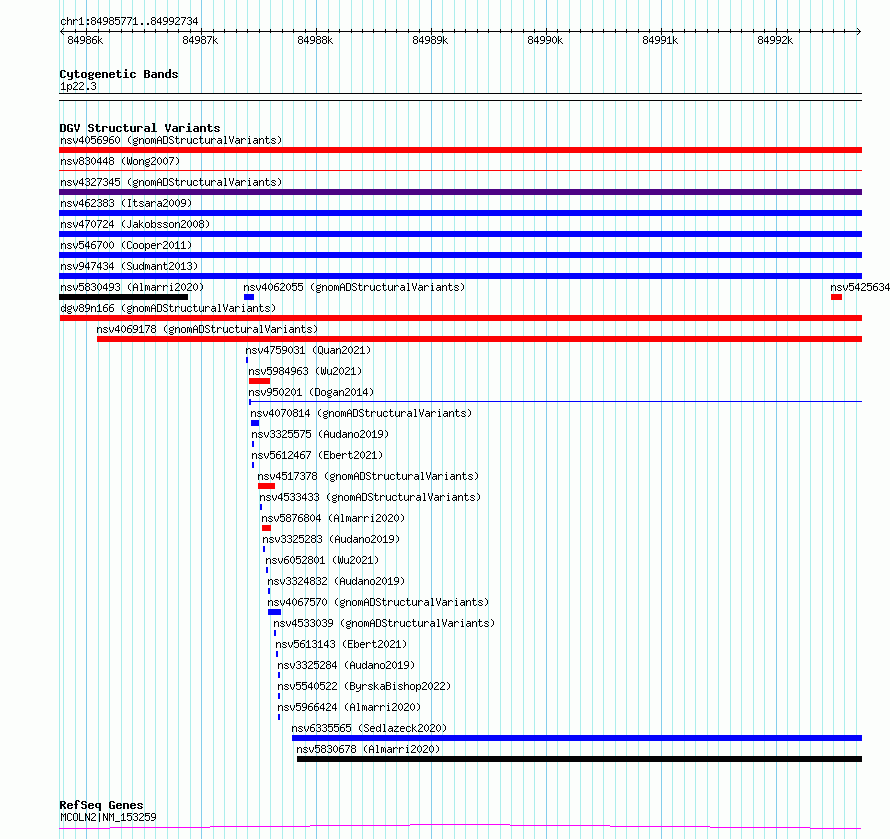890x839 pixels.
Task: Click nsv5984963 (Wu2021) label
Action: tap(305, 371)
